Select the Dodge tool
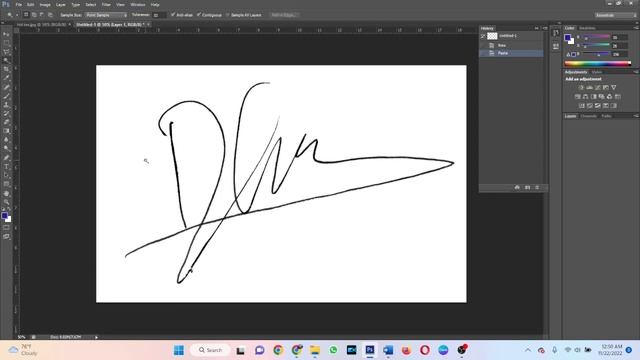The image size is (640, 360). (6, 149)
